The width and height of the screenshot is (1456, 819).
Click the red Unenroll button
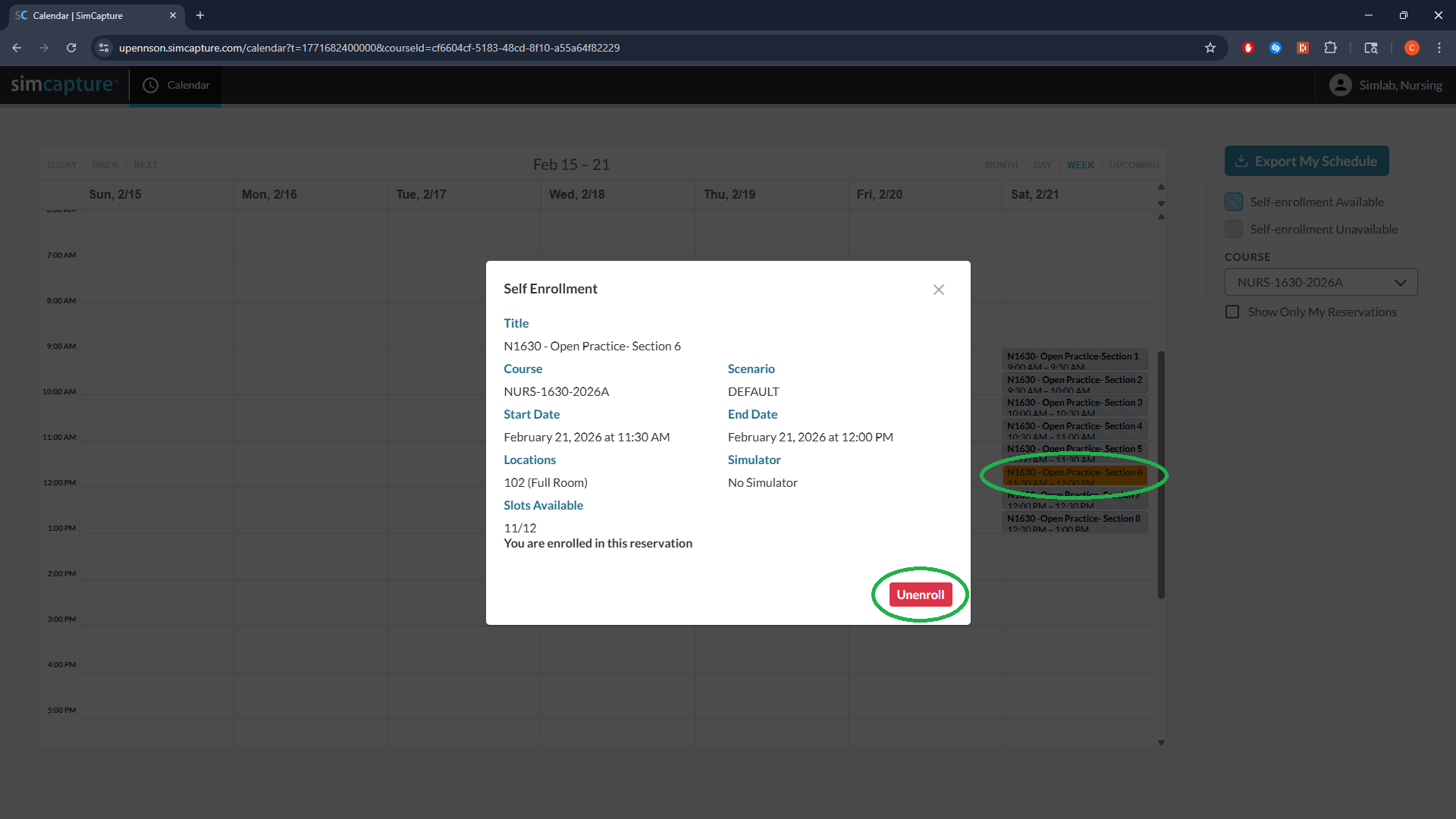click(x=920, y=595)
